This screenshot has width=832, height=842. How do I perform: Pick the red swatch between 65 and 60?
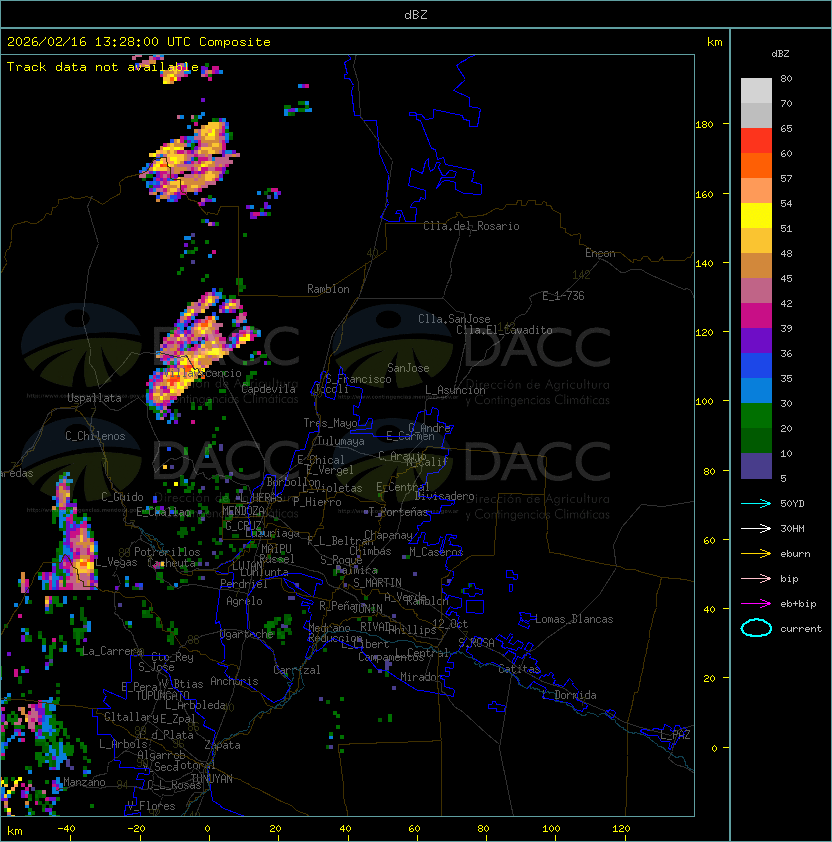[x=756, y=141]
